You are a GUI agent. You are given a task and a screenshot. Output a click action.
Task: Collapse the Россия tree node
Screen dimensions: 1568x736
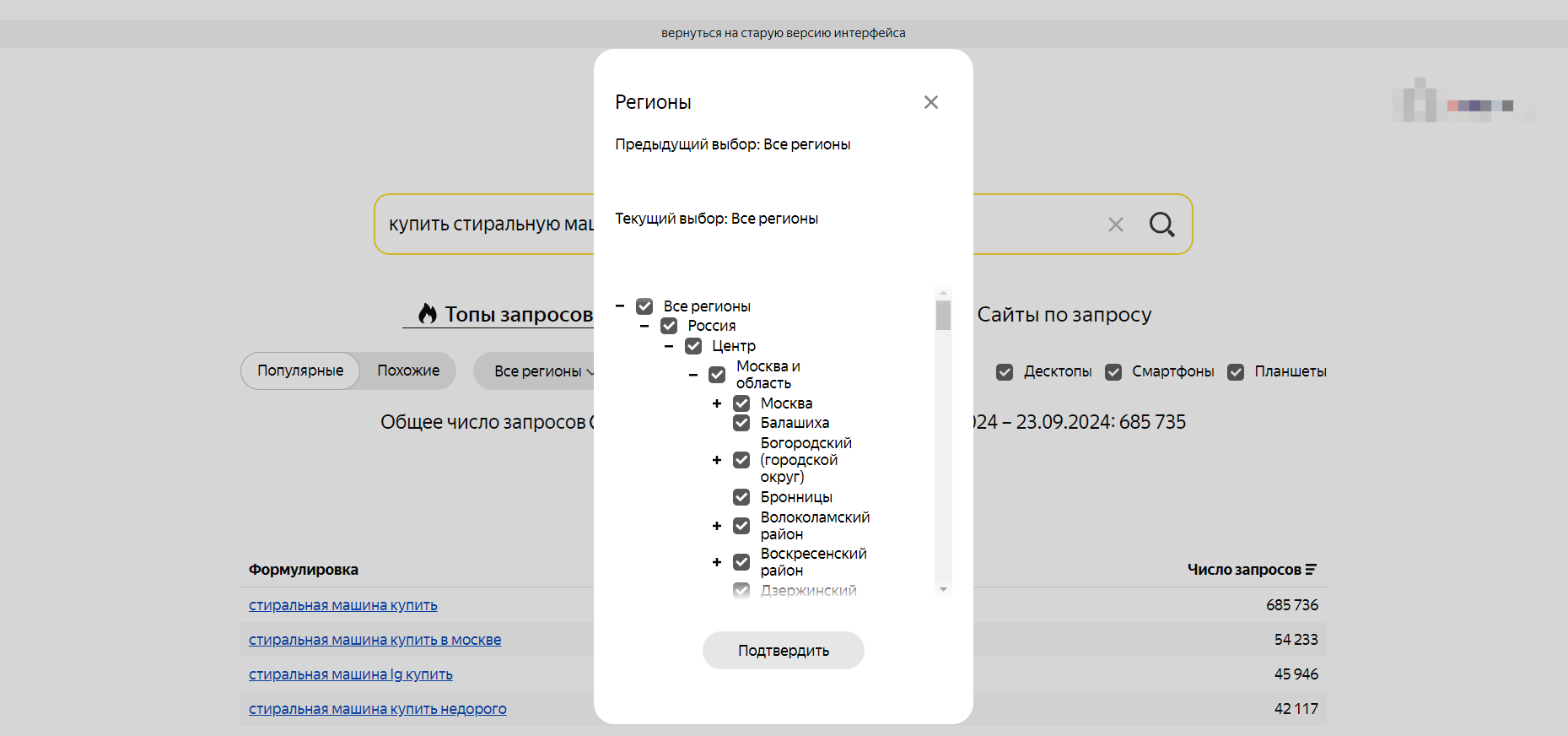point(644,326)
